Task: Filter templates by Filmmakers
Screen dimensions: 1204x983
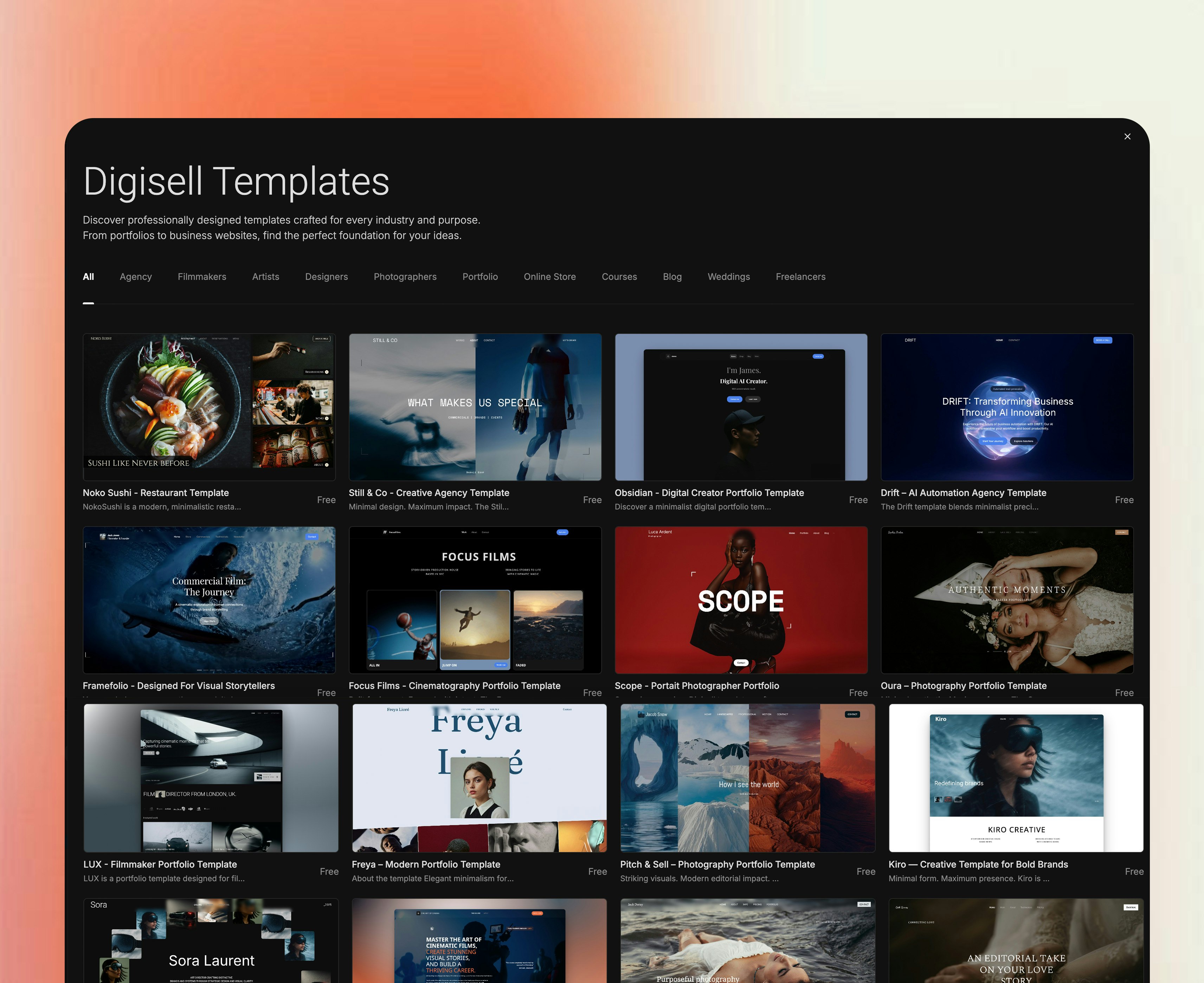Action: point(202,276)
